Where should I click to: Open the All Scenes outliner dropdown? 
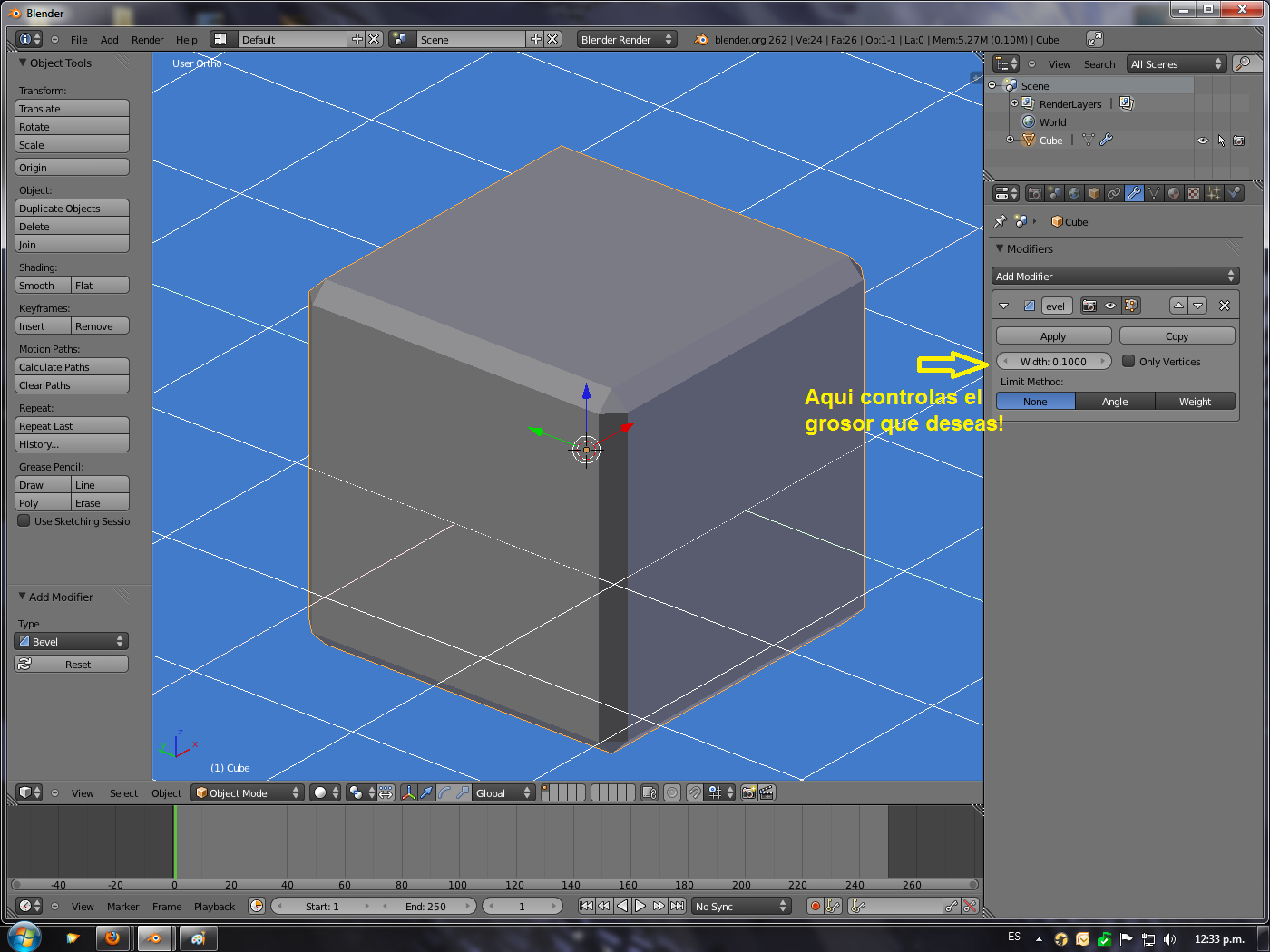tap(1177, 63)
